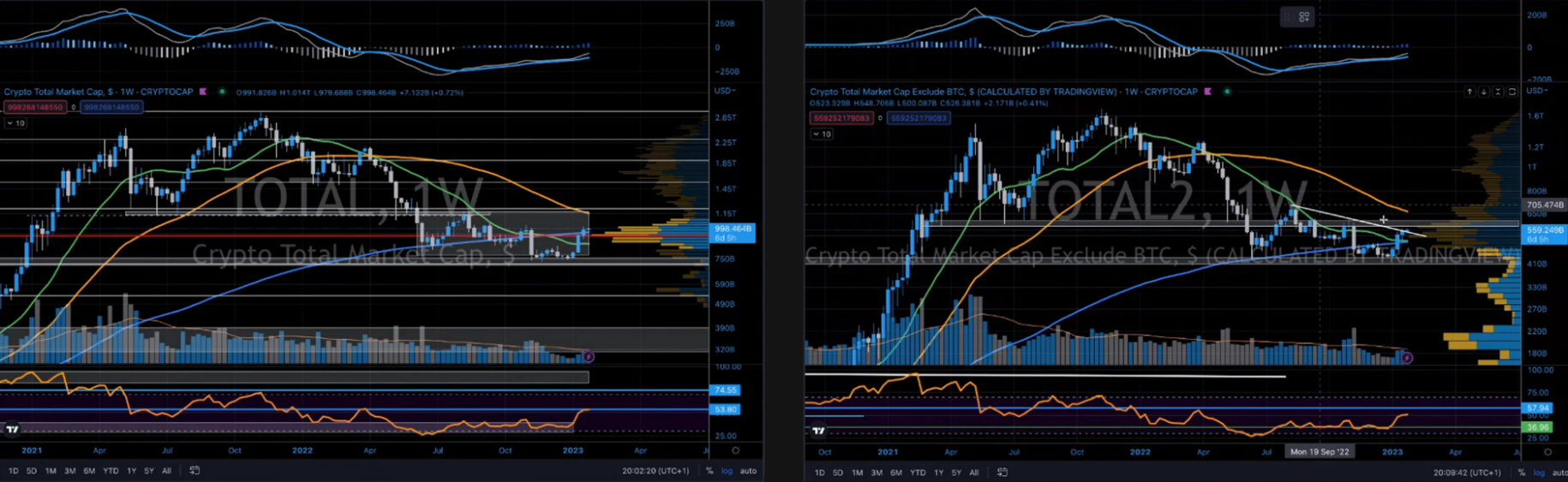Open USD currency dropdown on right chart
The image size is (1568, 482).
(1536, 91)
